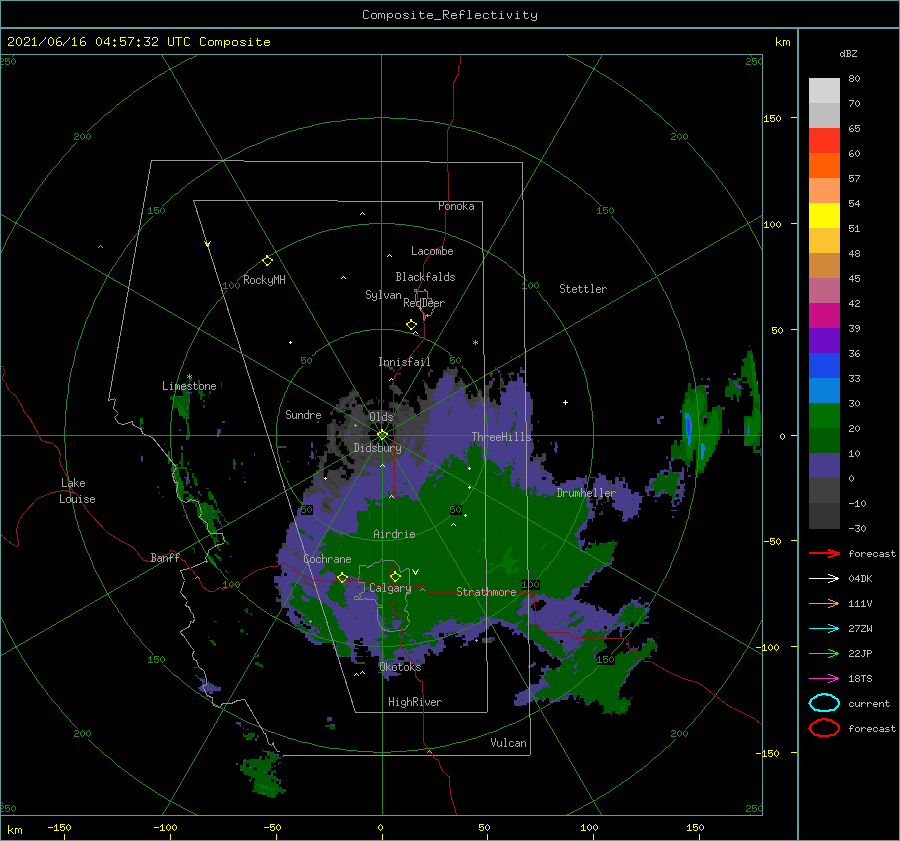
Task: Click the blue storm cell near the east edge
Action: [688, 429]
